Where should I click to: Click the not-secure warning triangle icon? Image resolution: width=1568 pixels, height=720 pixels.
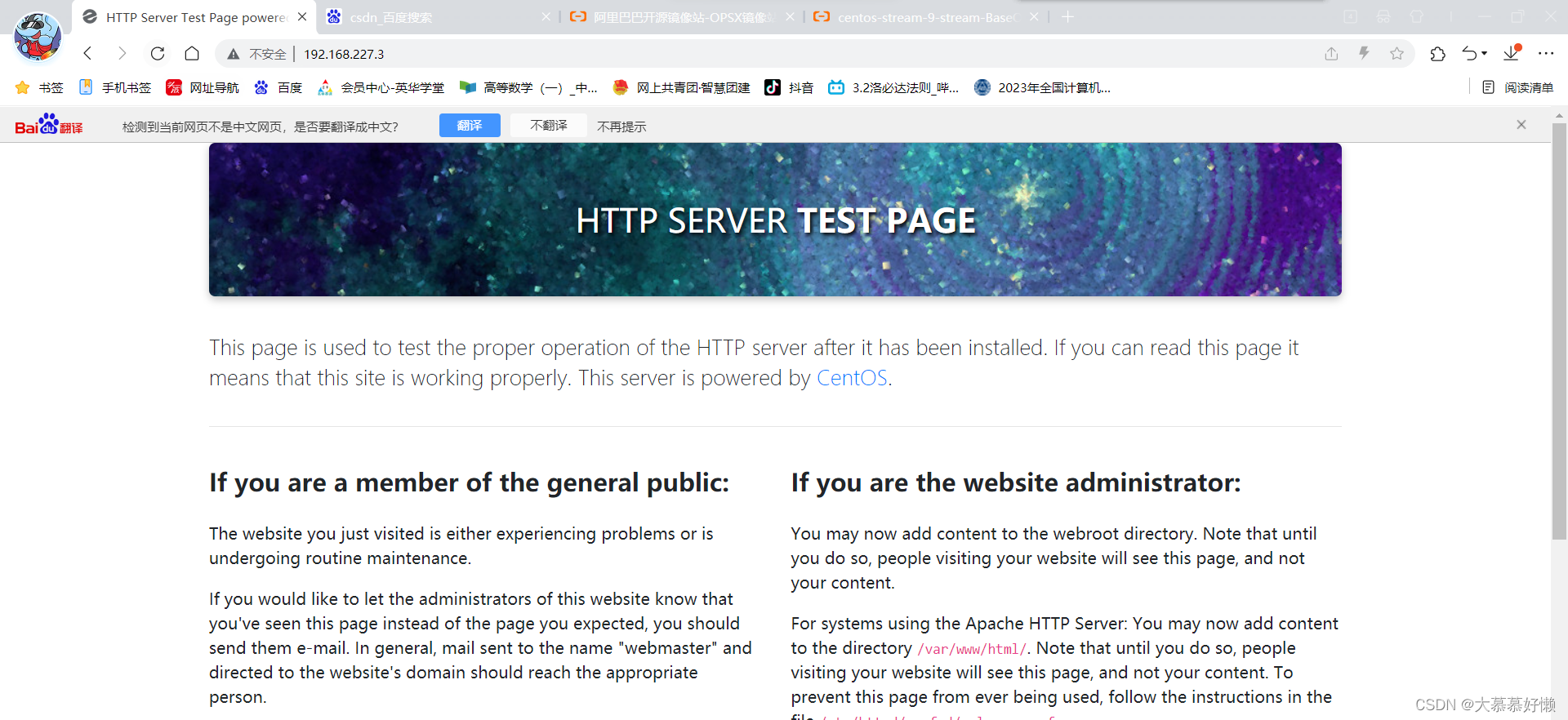pyautogui.click(x=234, y=54)
